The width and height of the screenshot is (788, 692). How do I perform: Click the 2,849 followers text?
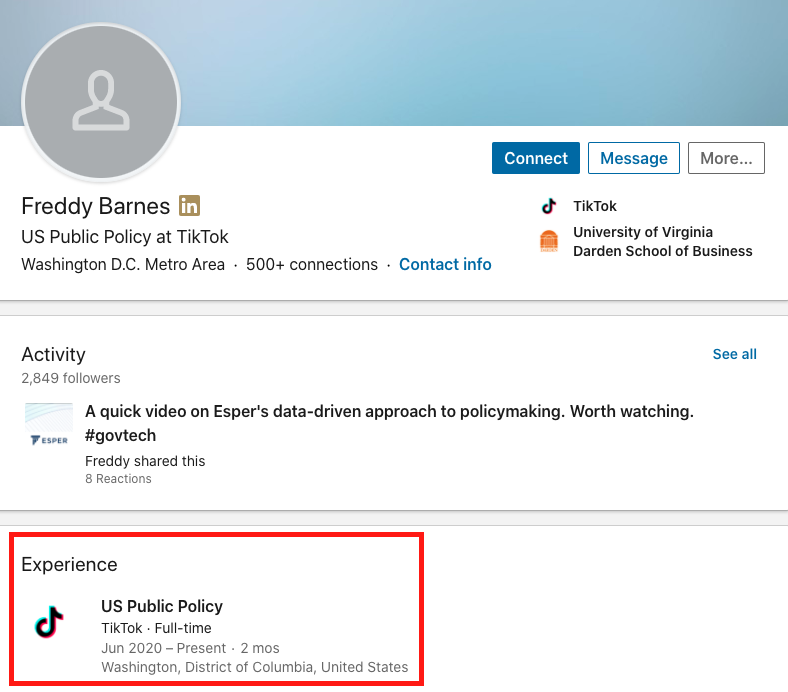(x=71, y=378)
